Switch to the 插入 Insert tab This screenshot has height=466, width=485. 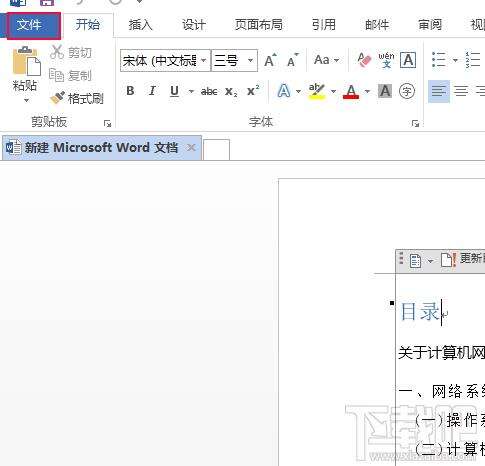(x=140, y=25)
